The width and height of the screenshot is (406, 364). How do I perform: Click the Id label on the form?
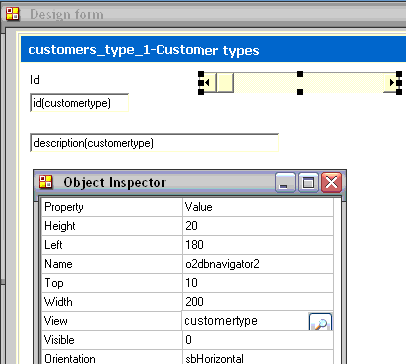coord(35,80)
